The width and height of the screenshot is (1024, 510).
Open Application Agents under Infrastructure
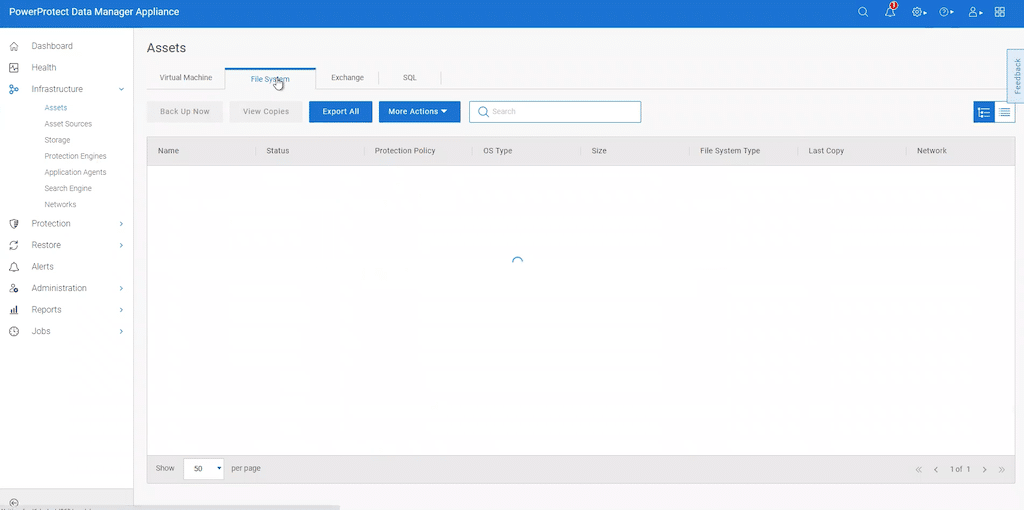pyautogui.click(x=75, y=172)
